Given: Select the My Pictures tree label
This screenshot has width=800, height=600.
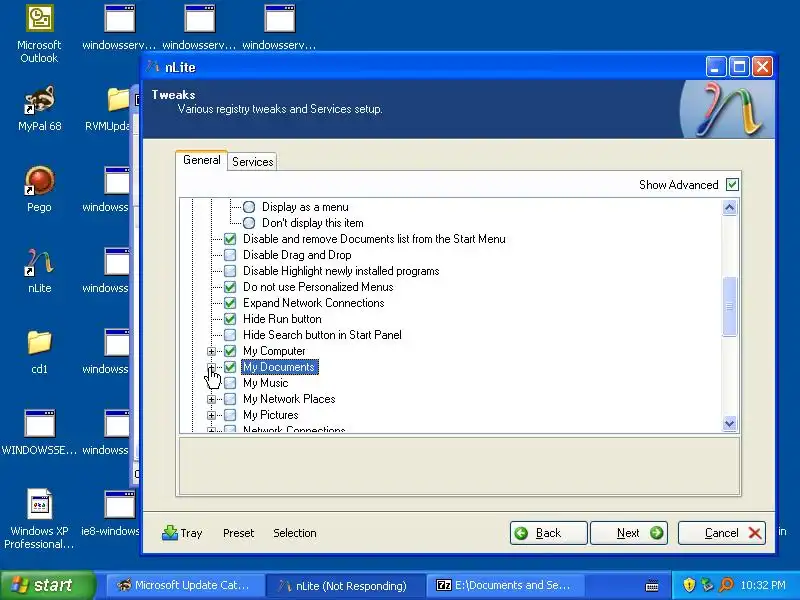Looking at the screenshot, I should coord(270,415).
